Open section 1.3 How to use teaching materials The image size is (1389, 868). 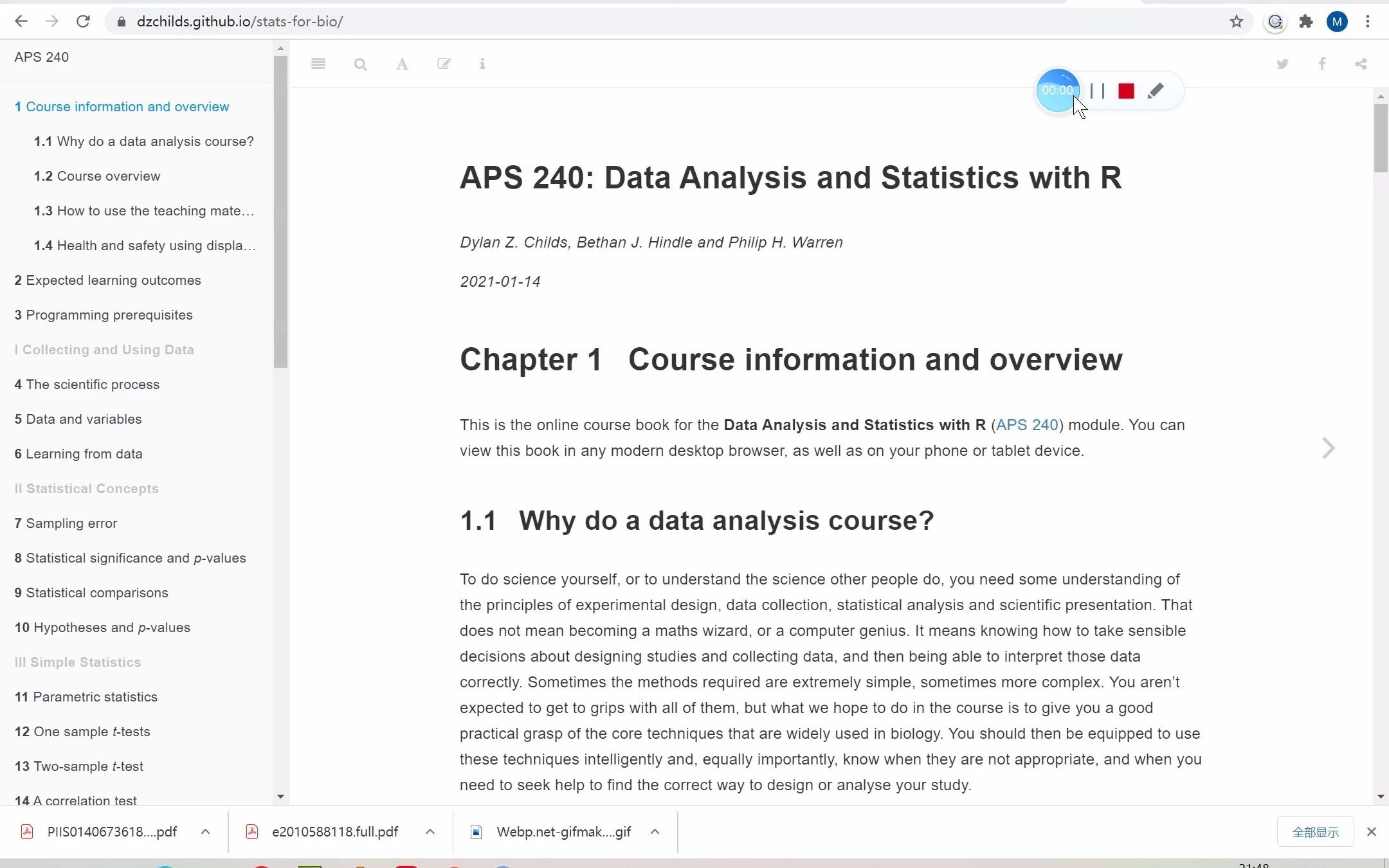pos(144,211)
